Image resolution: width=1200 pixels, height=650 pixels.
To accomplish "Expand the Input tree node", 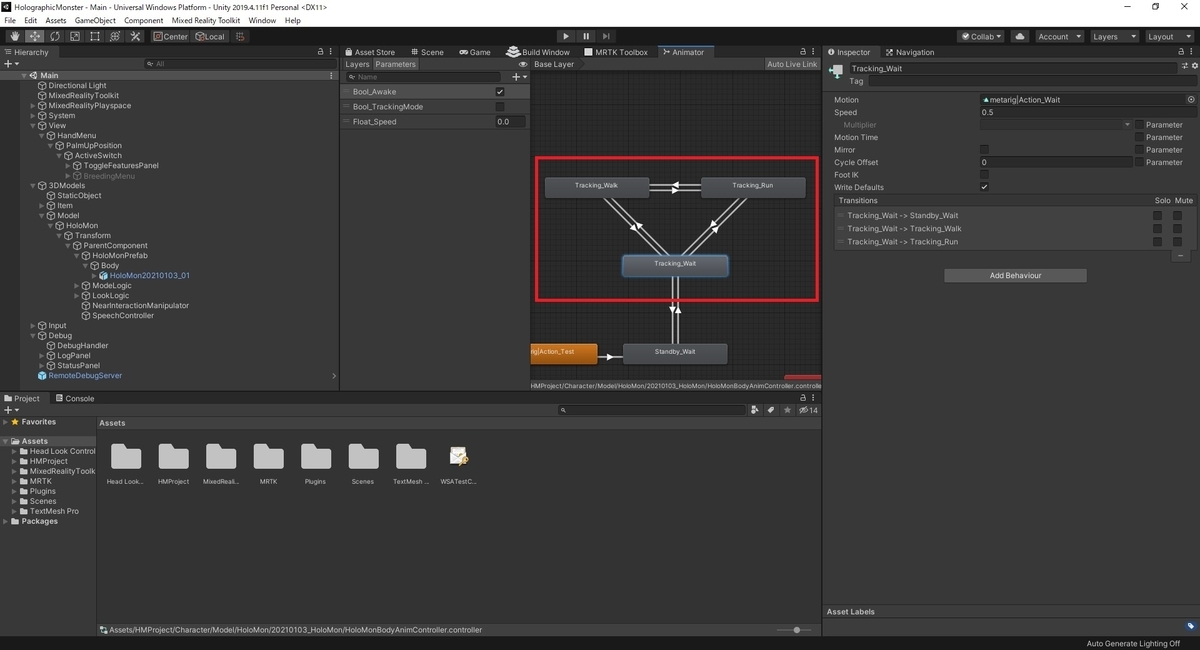I will pos(33,326).
